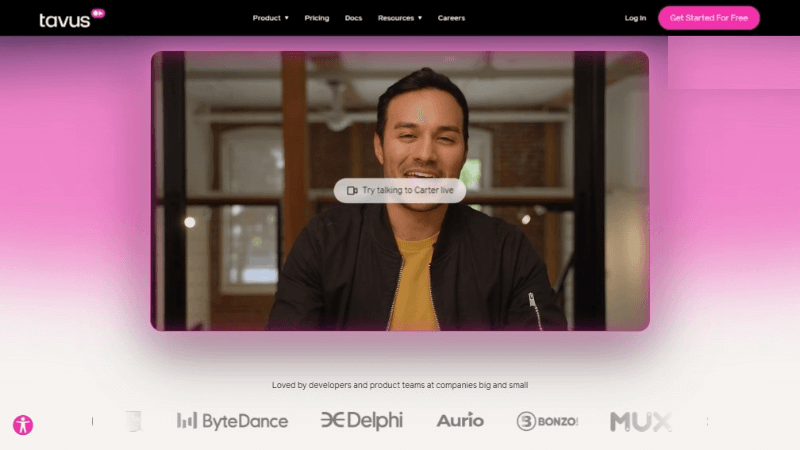Go to the Docs page
This screenshot has width=800, height=450.
pyautogui.click(x=353, y=18)
